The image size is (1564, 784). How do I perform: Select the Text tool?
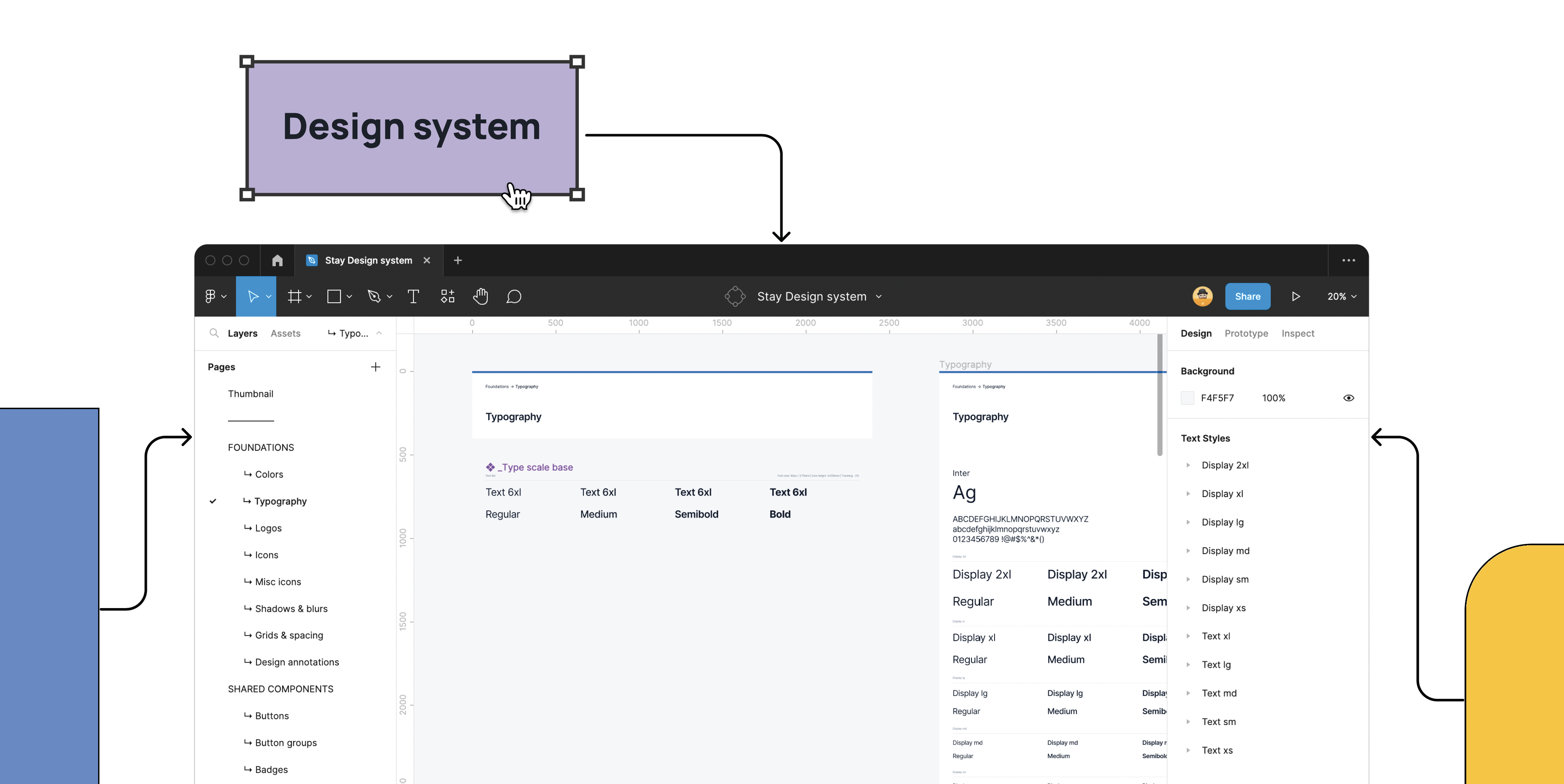413,296
